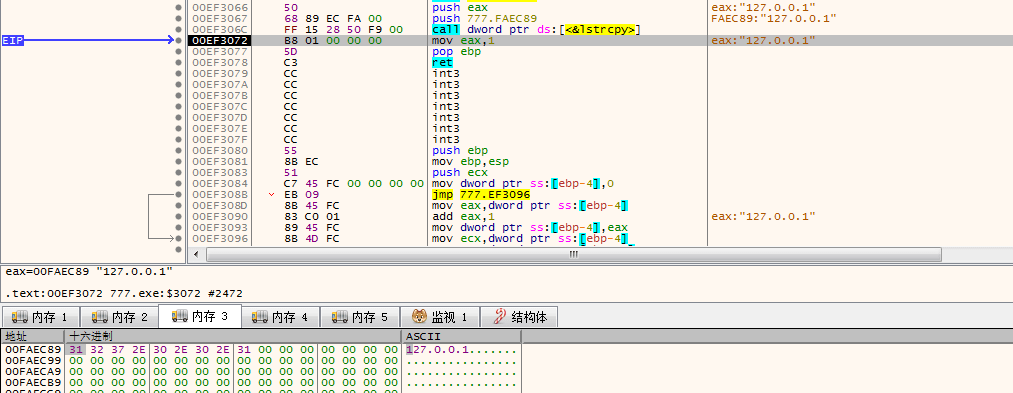Click the 结构体 tab icon
The height and width of the screenshot is (393, 1013).
coord(500,317)
